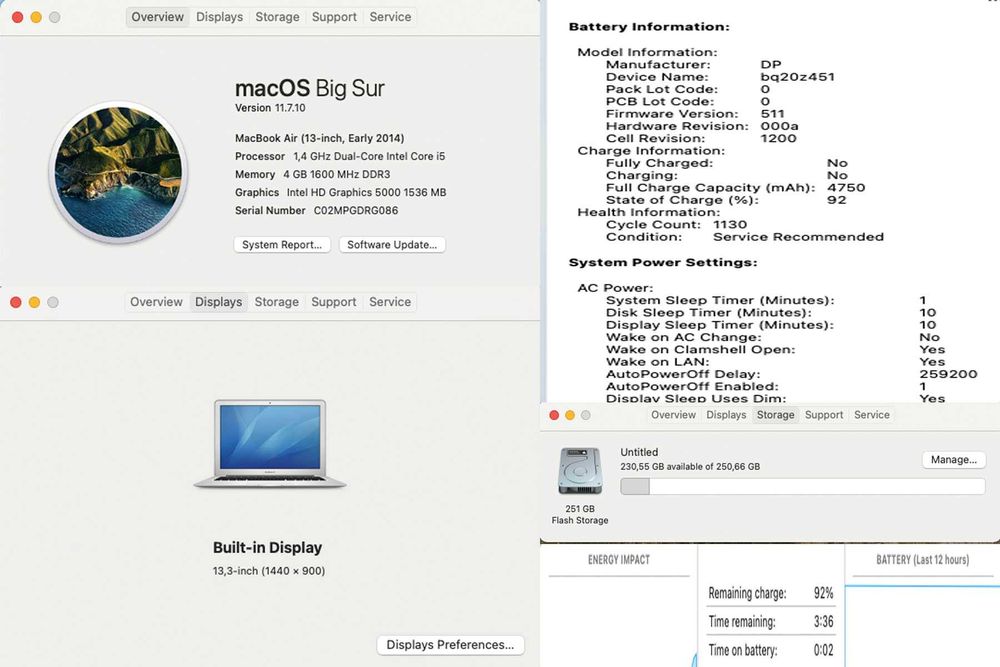Click serial number C02MPGDRG086
1000x667 pixels.
[356, 210]
